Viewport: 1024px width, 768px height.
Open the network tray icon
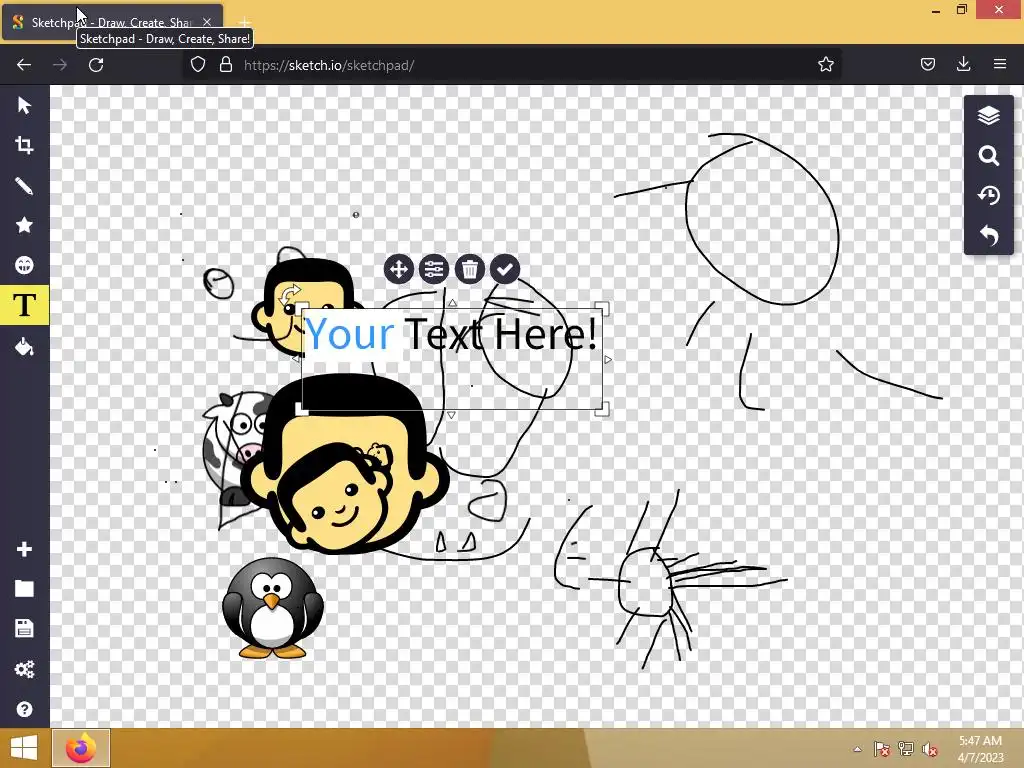(x=906, y=749)
